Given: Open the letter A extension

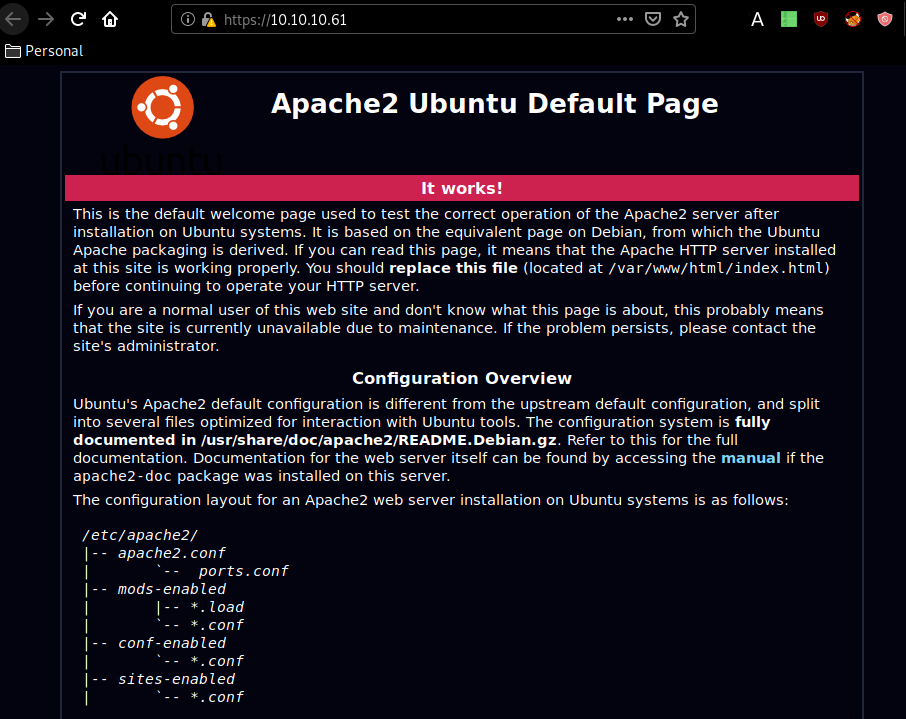Looking at the screenshot, I should [757, 20].
